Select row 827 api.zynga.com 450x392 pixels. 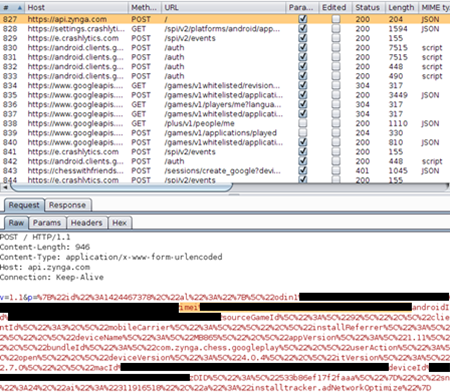tap(225, 19)
